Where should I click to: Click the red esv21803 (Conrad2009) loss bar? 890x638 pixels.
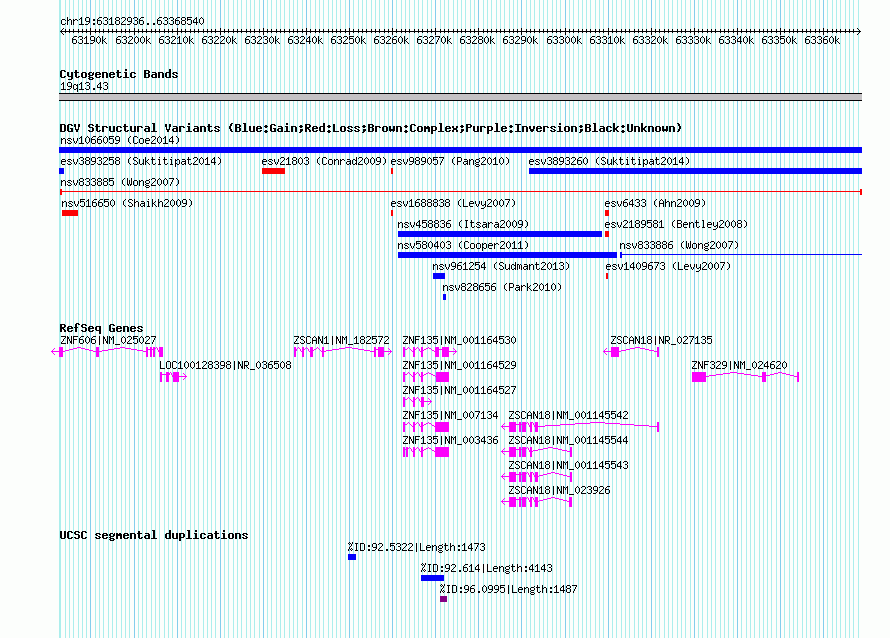[x=273, y=171]
